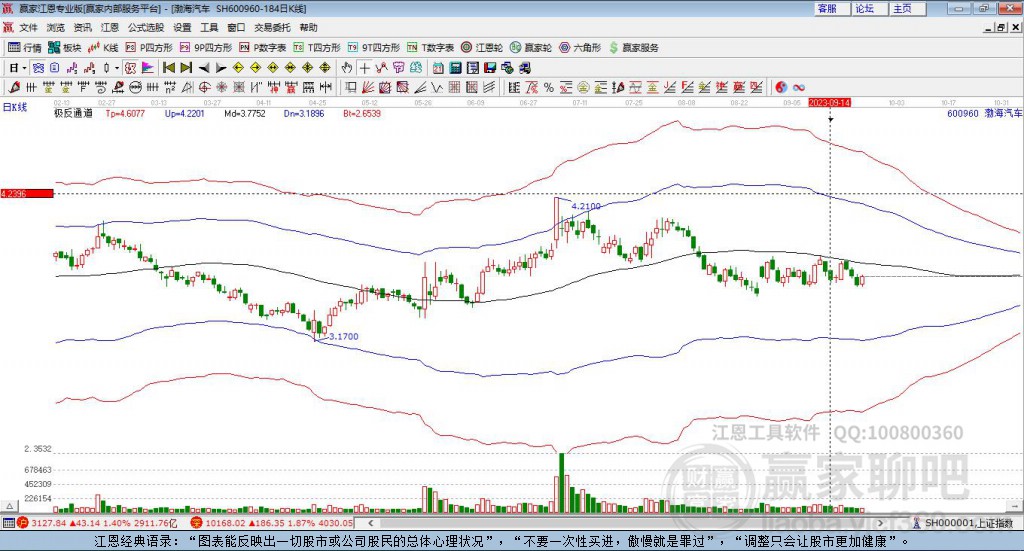Open the T四方形 tool
This screenshot has height=551, width=1024.
click(317, 48)
